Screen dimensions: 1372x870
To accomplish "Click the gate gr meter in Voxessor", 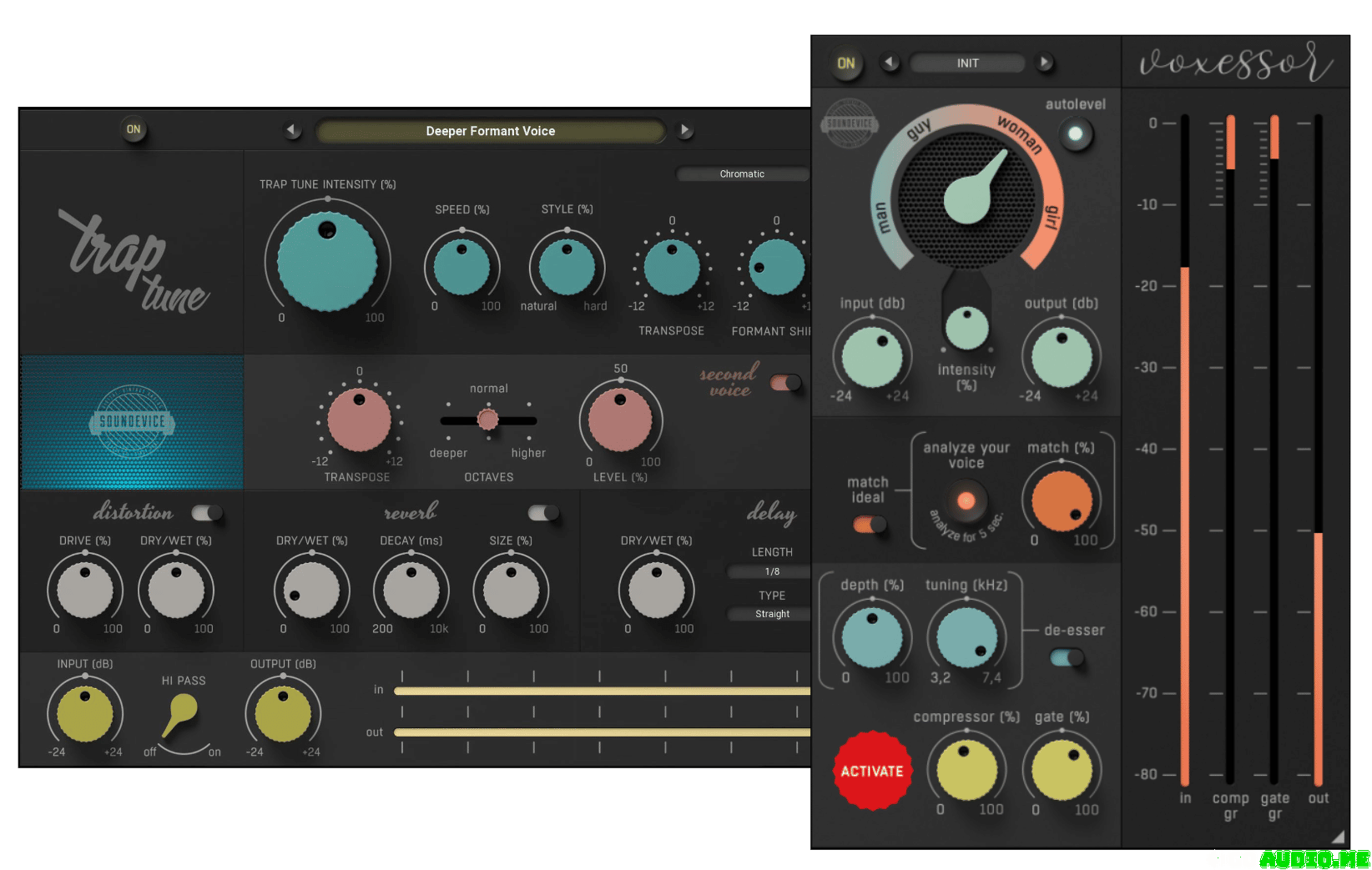I will pos(1274,450).
